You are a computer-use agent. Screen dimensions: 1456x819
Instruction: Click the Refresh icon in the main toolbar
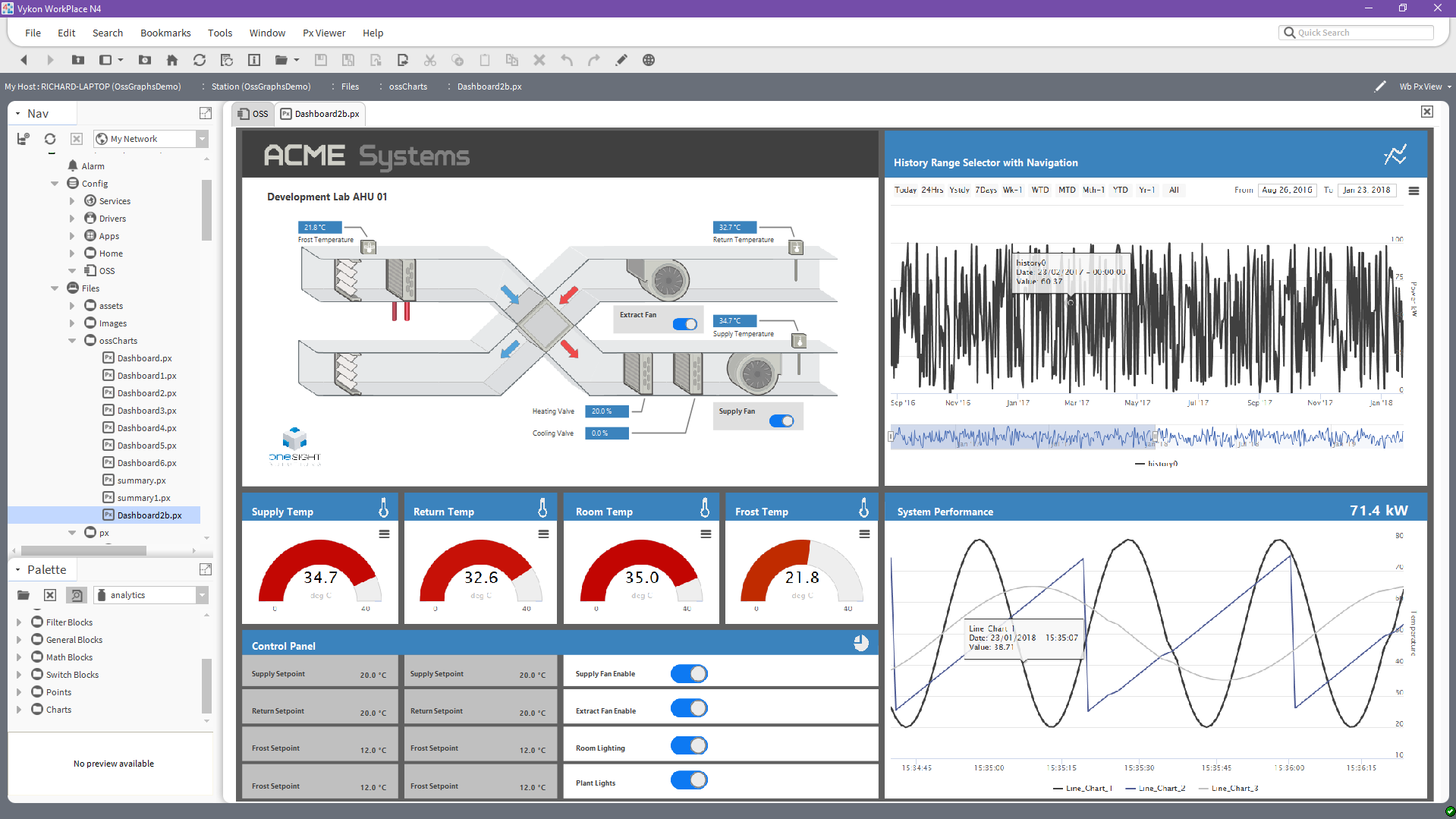pos(200,60)
